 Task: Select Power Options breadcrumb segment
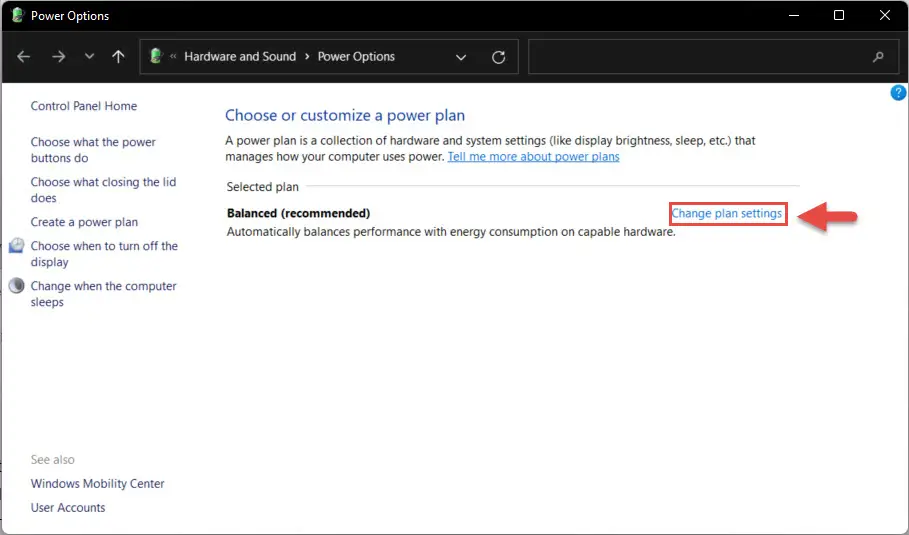coord(356,56)
